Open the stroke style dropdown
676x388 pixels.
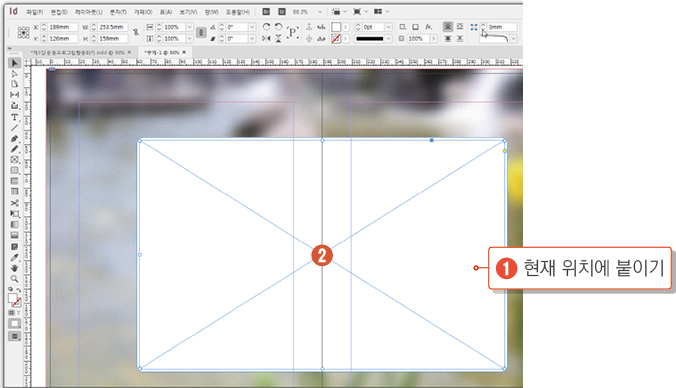[x=388, y=38]
